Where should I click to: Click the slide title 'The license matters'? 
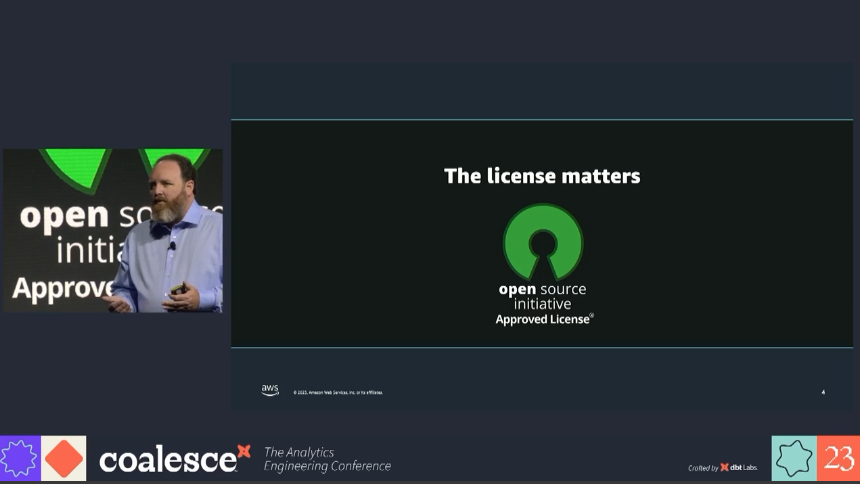(x=542, y=176)
